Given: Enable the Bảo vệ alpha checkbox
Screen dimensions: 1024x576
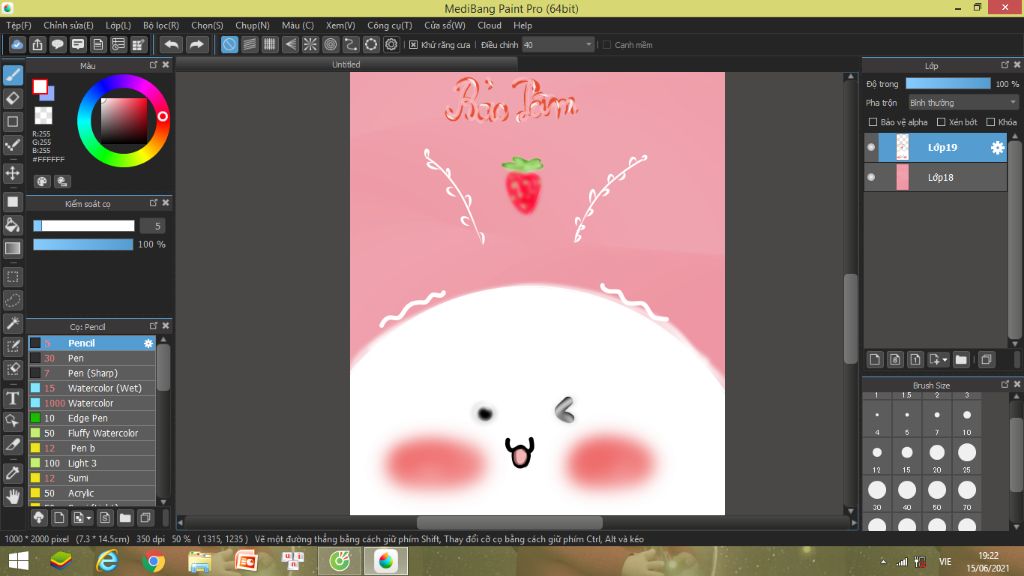Looking at the screenshot, I should pos(873,122).
